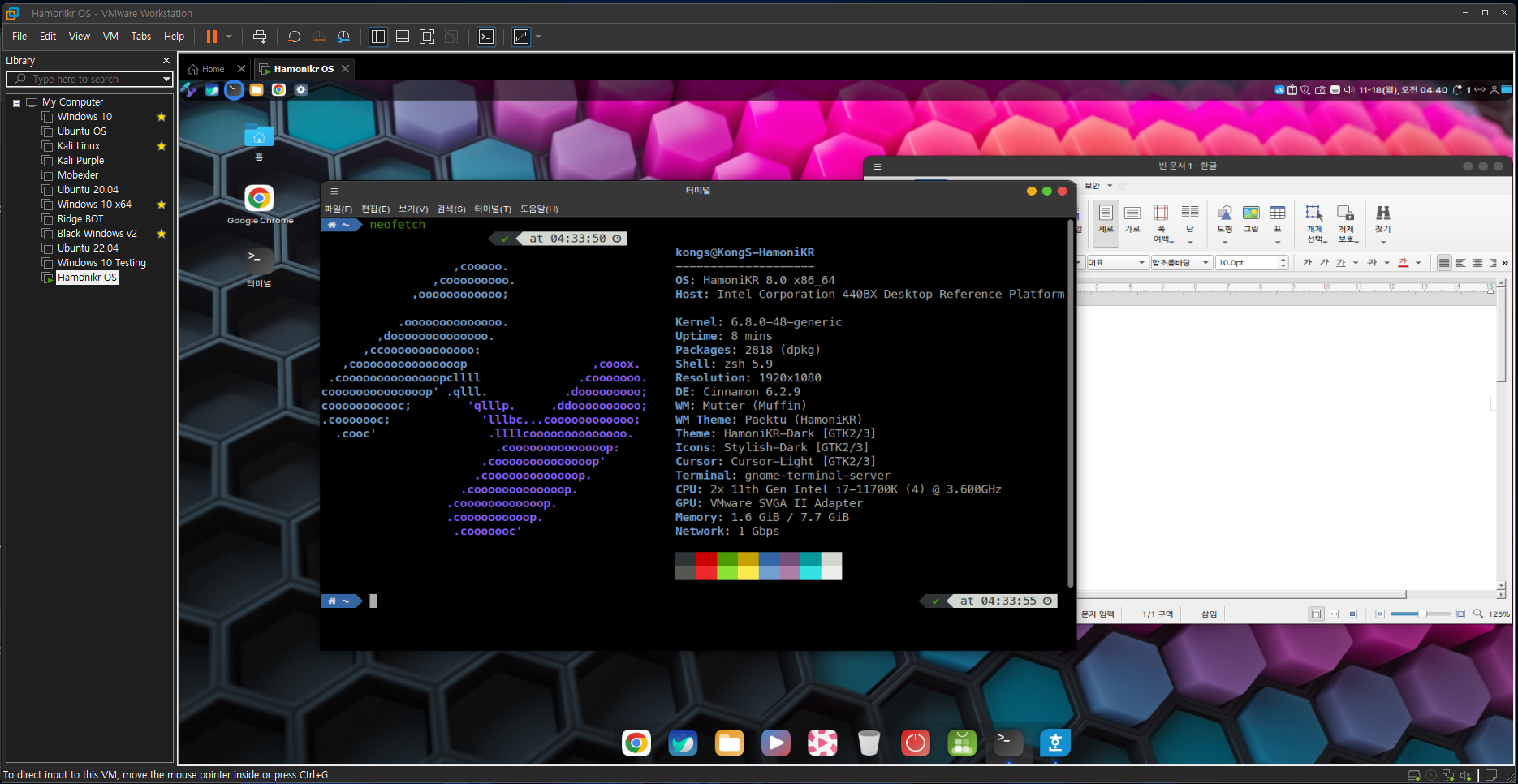Viewport: 1518px width, 784px height.
Task: Adjust the Hangul zoom slider
Action: tap(1421, 614)
